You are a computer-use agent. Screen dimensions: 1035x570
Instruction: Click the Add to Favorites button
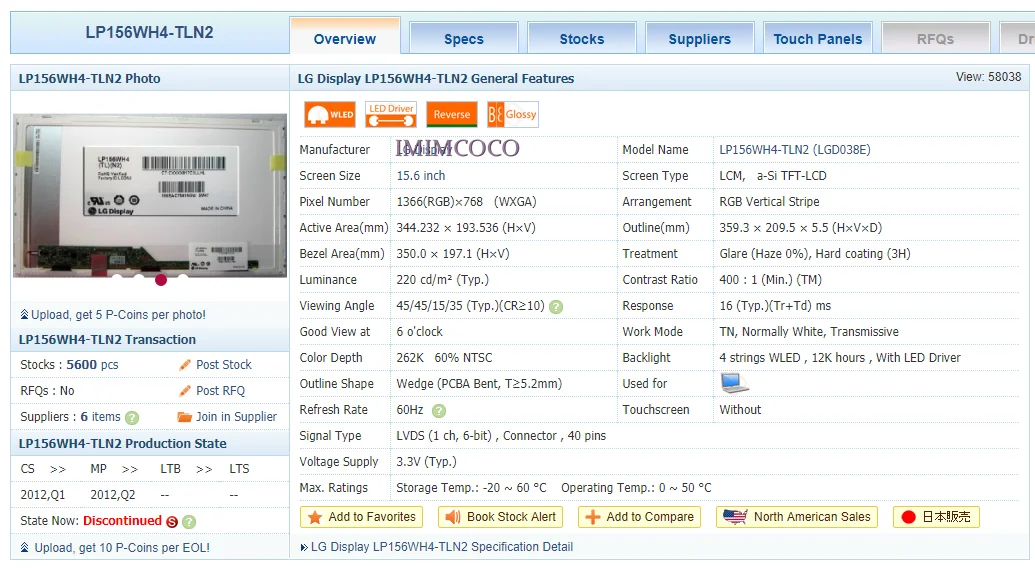point(361,517)
